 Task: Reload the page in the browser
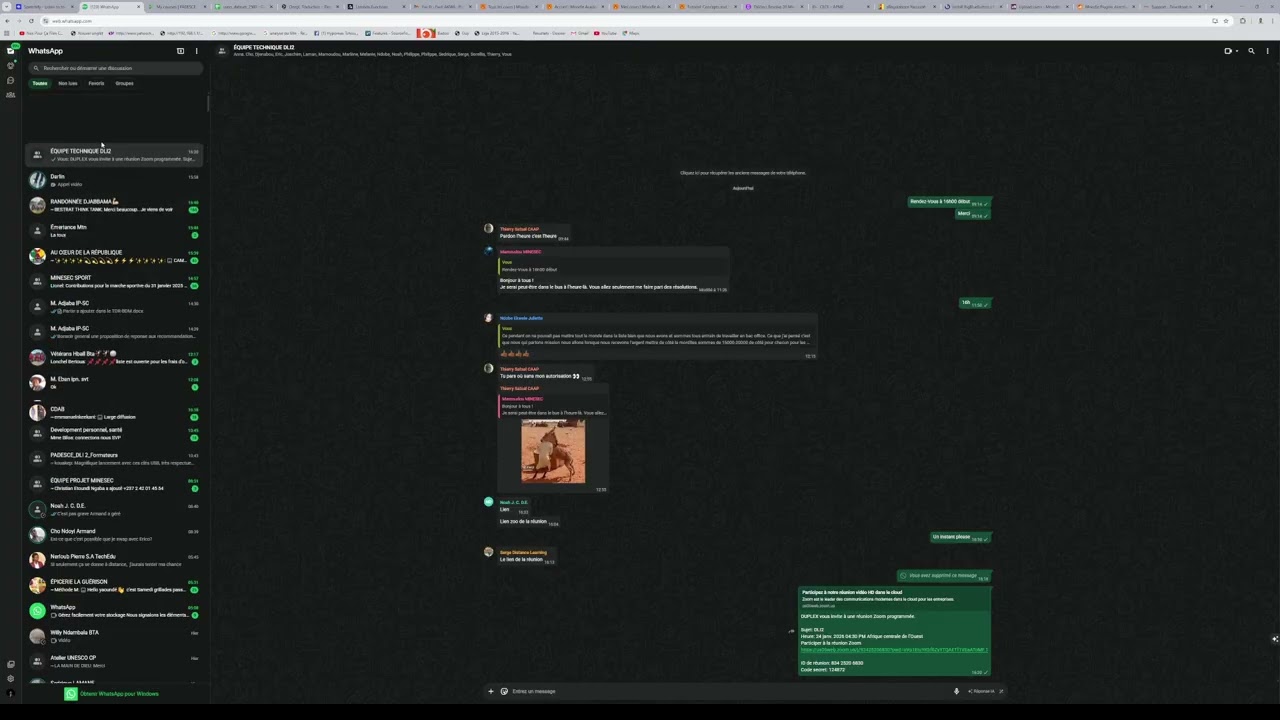point(31,21)
